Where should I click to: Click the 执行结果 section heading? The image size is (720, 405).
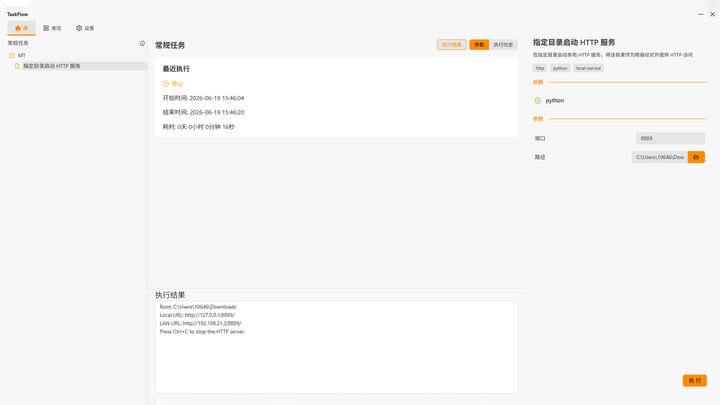click(170, 295)
